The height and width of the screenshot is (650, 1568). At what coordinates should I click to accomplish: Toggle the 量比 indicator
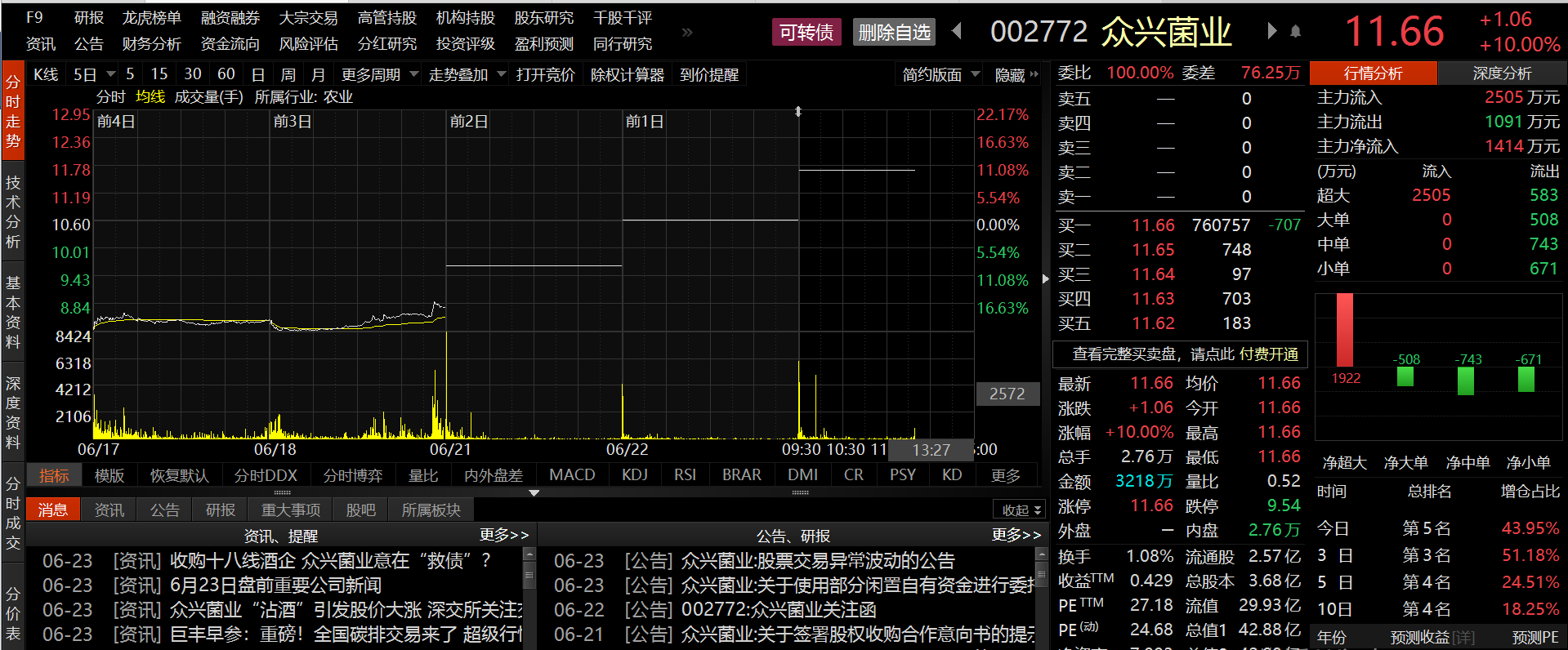click(x=423, y=474)
